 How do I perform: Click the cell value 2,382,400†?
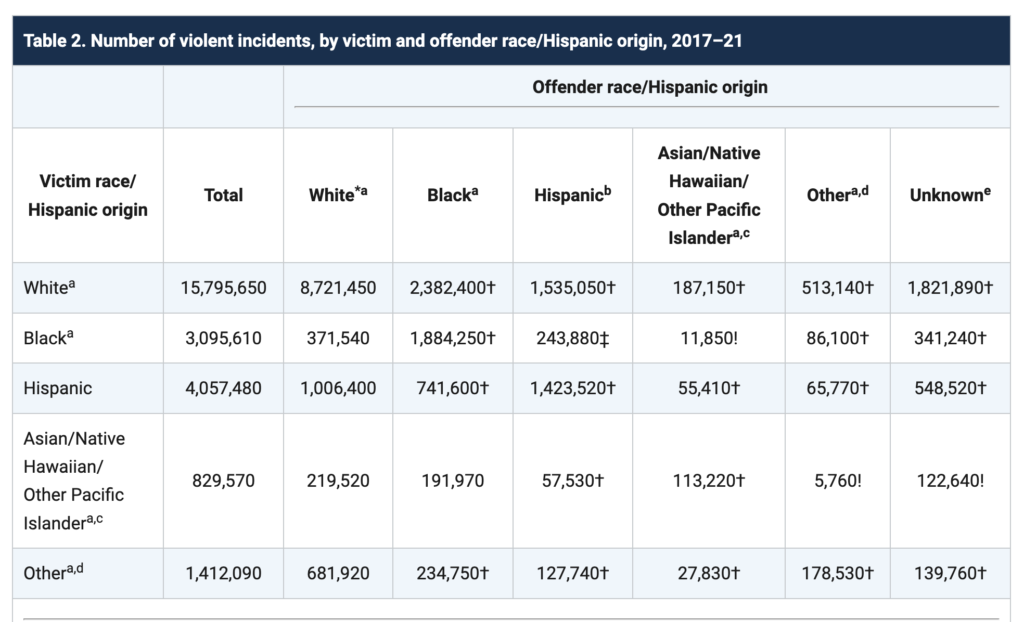click(453, 288)
